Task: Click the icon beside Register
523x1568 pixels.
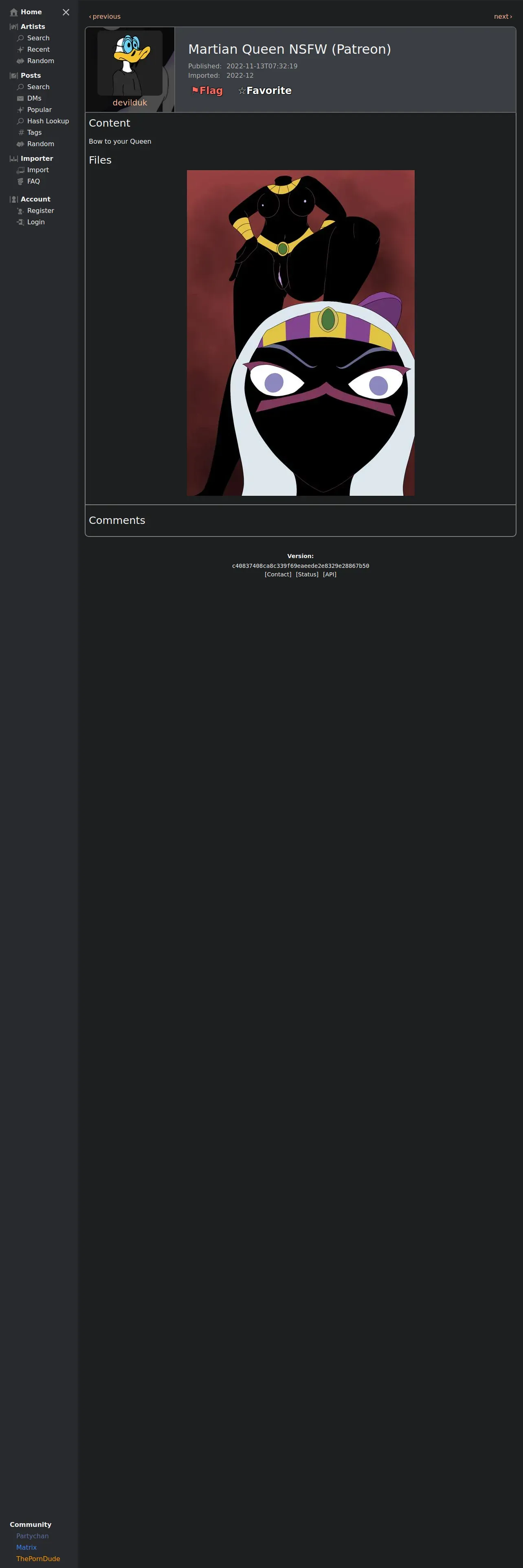Action: click(21, 210)
